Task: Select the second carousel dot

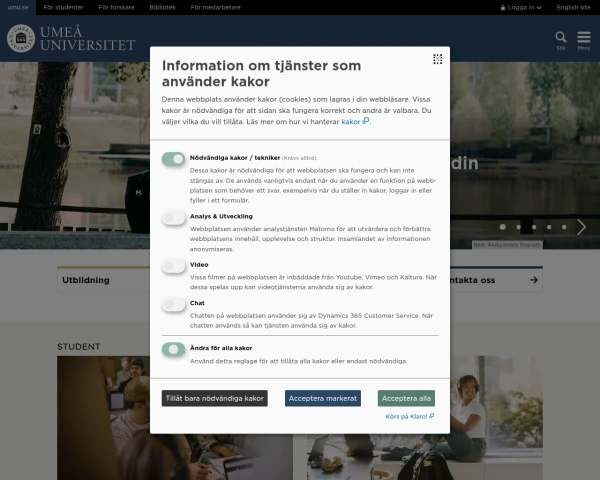Action: (x=518, y=227)
